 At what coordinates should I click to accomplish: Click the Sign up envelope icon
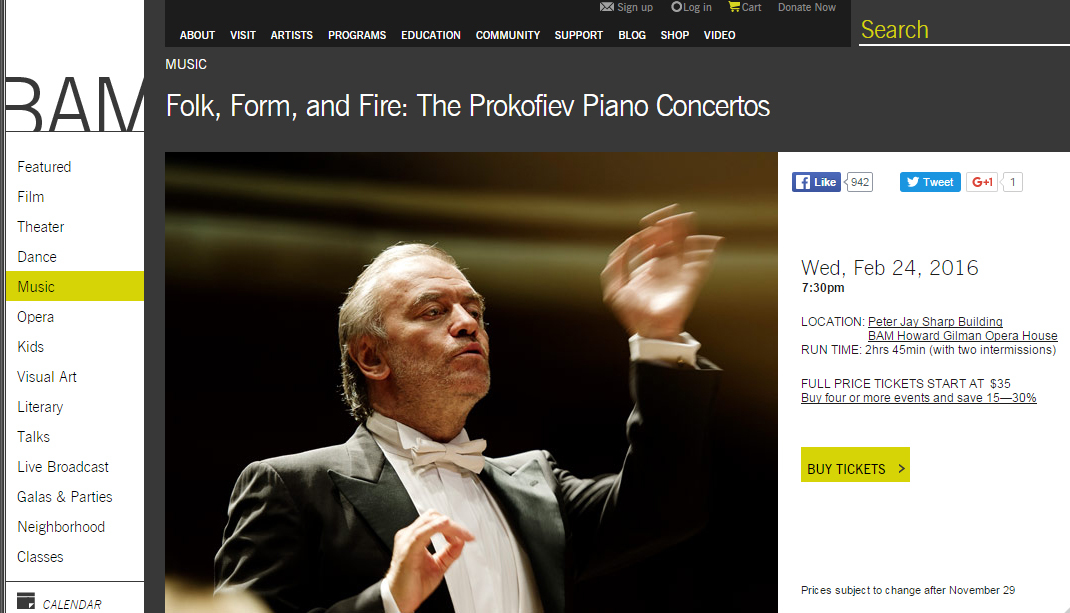click(607, 7)
